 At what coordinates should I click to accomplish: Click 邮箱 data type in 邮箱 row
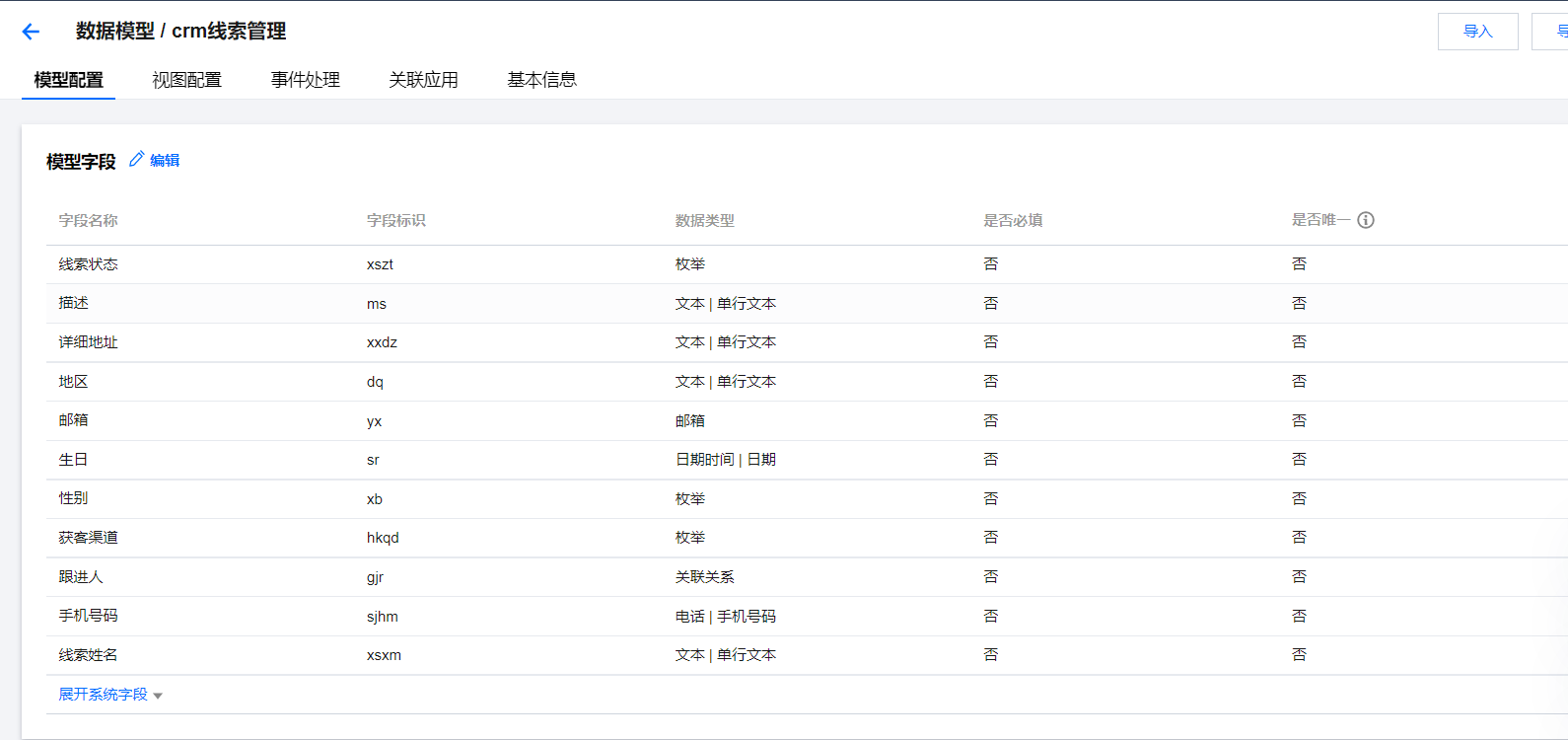click(x=690, y=421)
